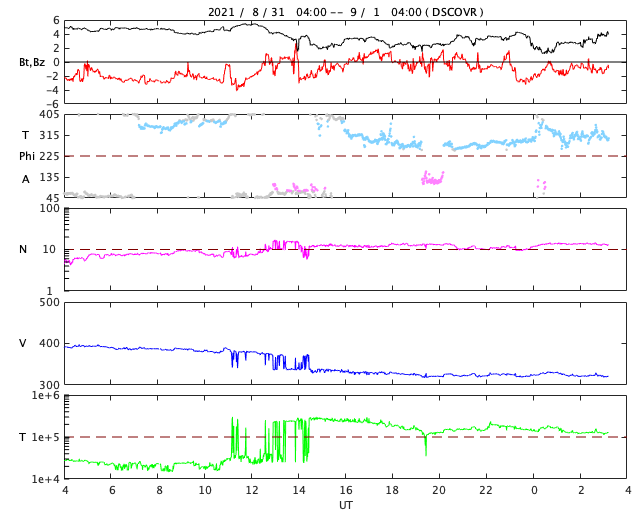
Task: Click the '-6' tick on Bt,Bz axis
Action: click(x=53, y=104)
